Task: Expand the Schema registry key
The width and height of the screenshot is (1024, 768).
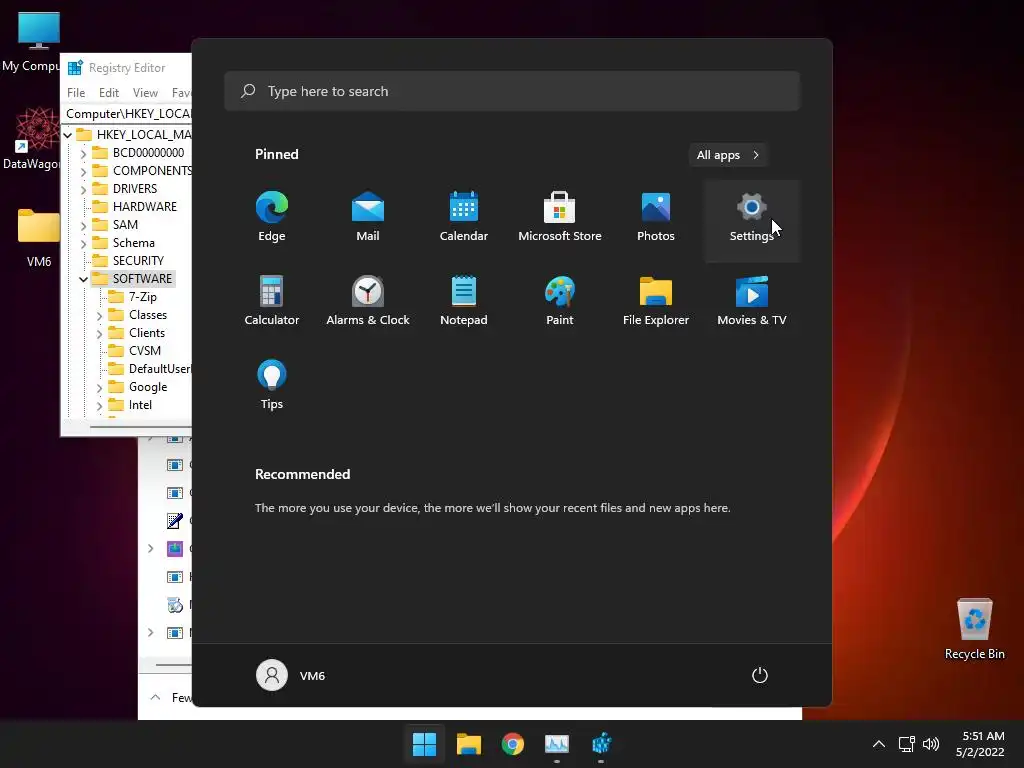Action: pyautogui.click(x=84, y=244)
